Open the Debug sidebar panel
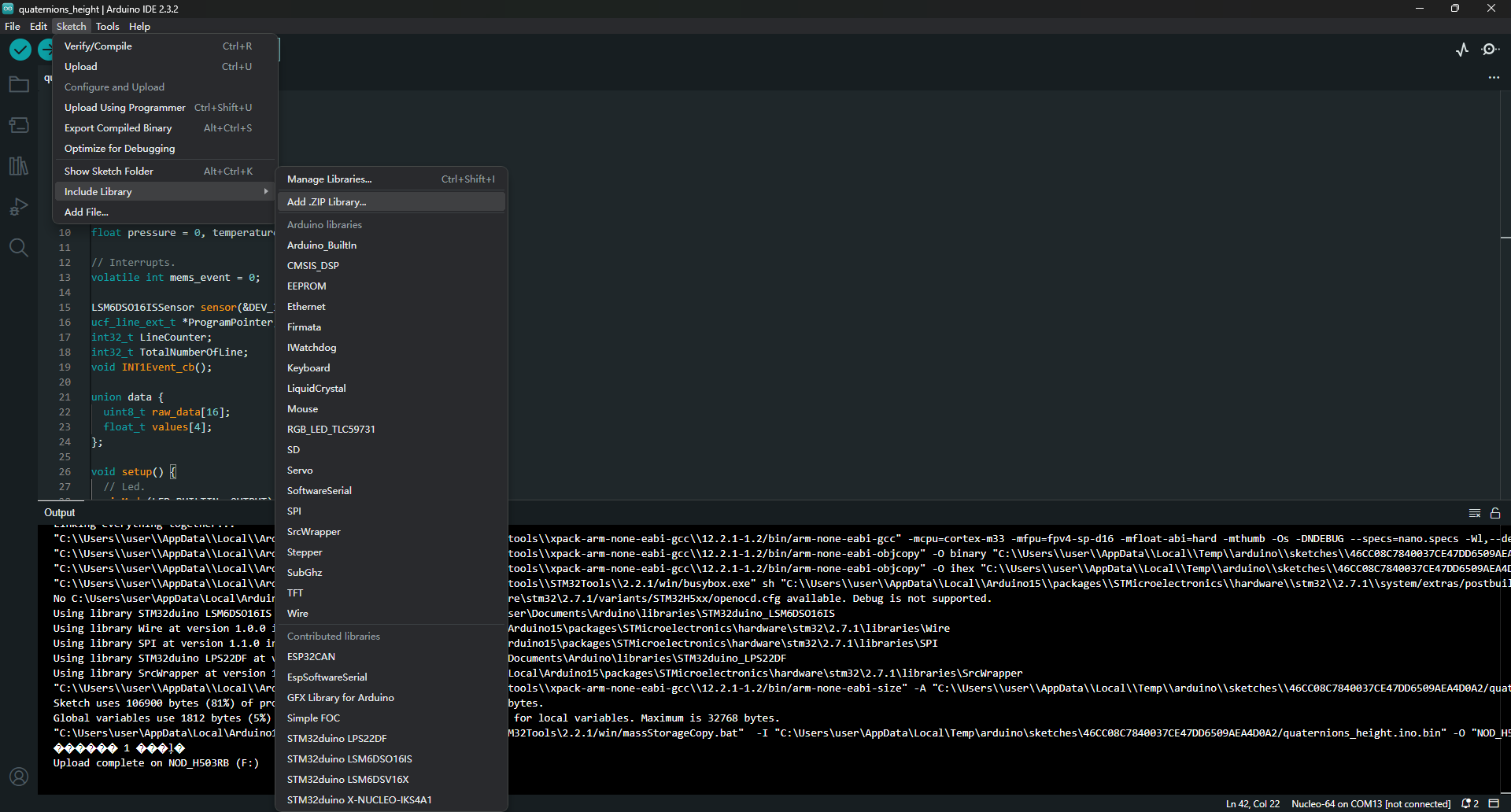The image size is (1511, 812). [x=19, y=207]
